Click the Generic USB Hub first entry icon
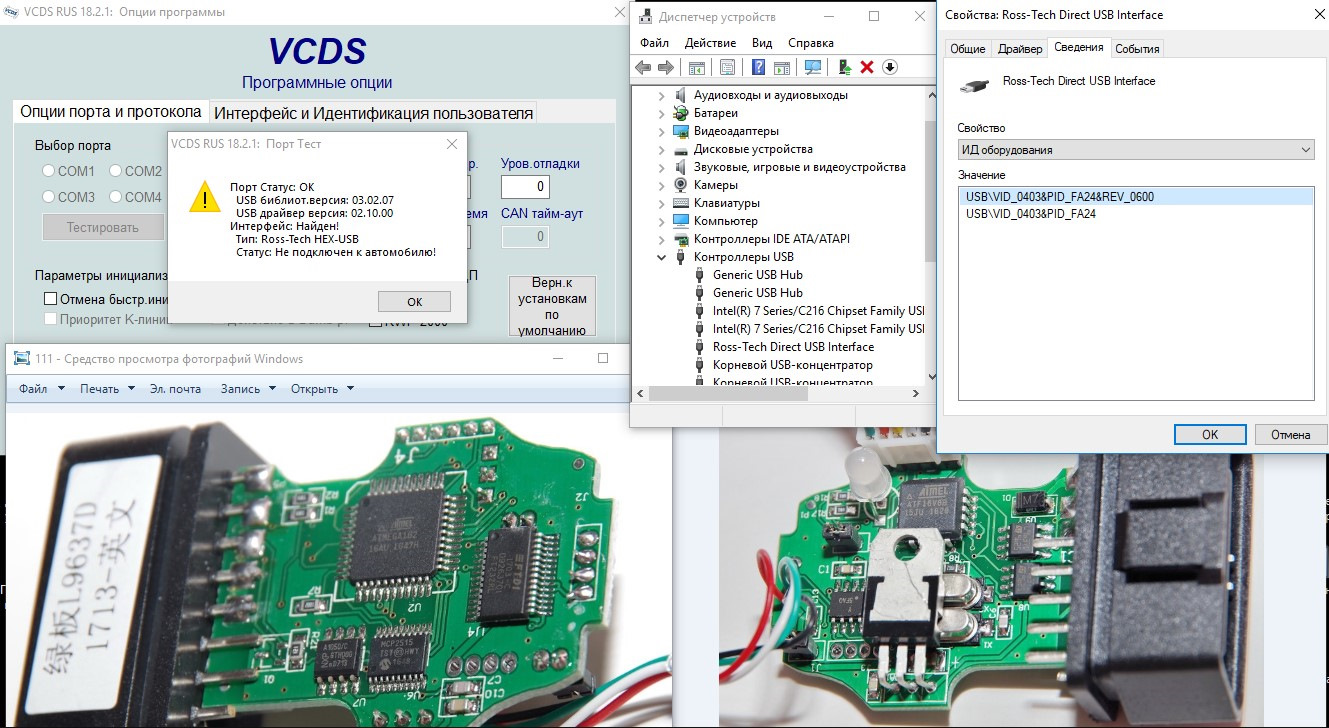 tap(701, 275)
